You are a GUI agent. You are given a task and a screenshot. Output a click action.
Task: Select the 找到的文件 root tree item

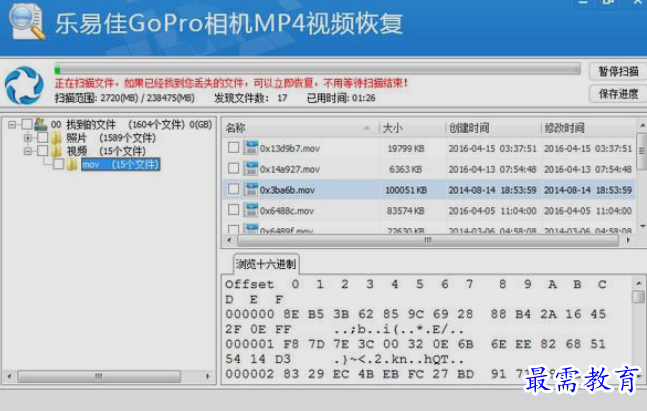pos(131,124)
